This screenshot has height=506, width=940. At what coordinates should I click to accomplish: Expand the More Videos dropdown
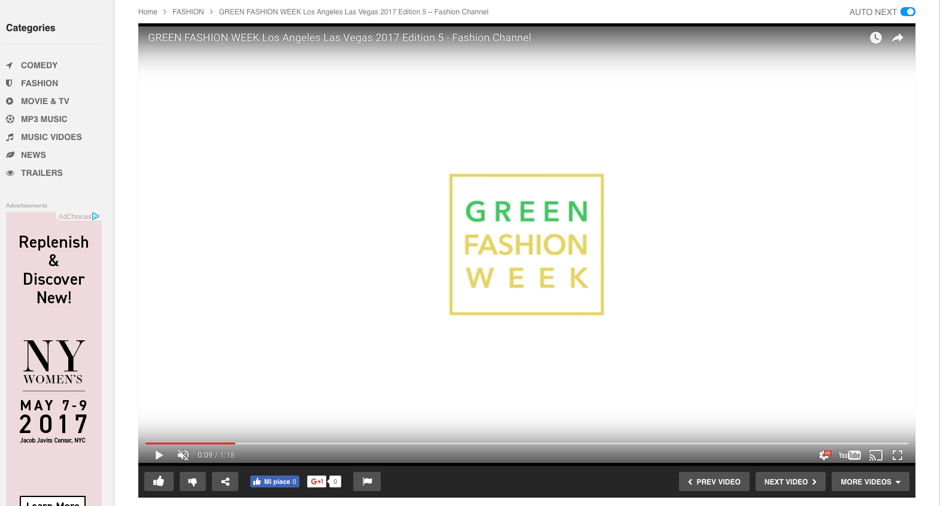(x=870, y=481)
